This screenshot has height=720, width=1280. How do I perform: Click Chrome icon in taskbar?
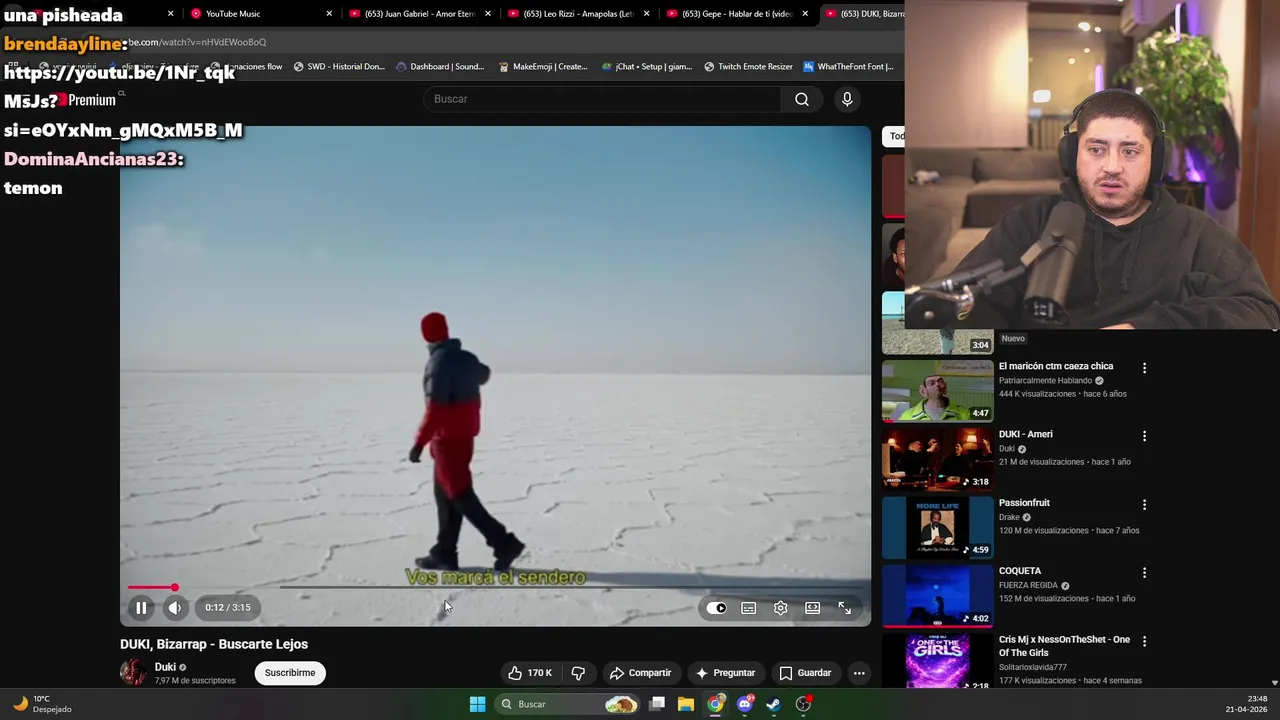[x=715, y=704]
